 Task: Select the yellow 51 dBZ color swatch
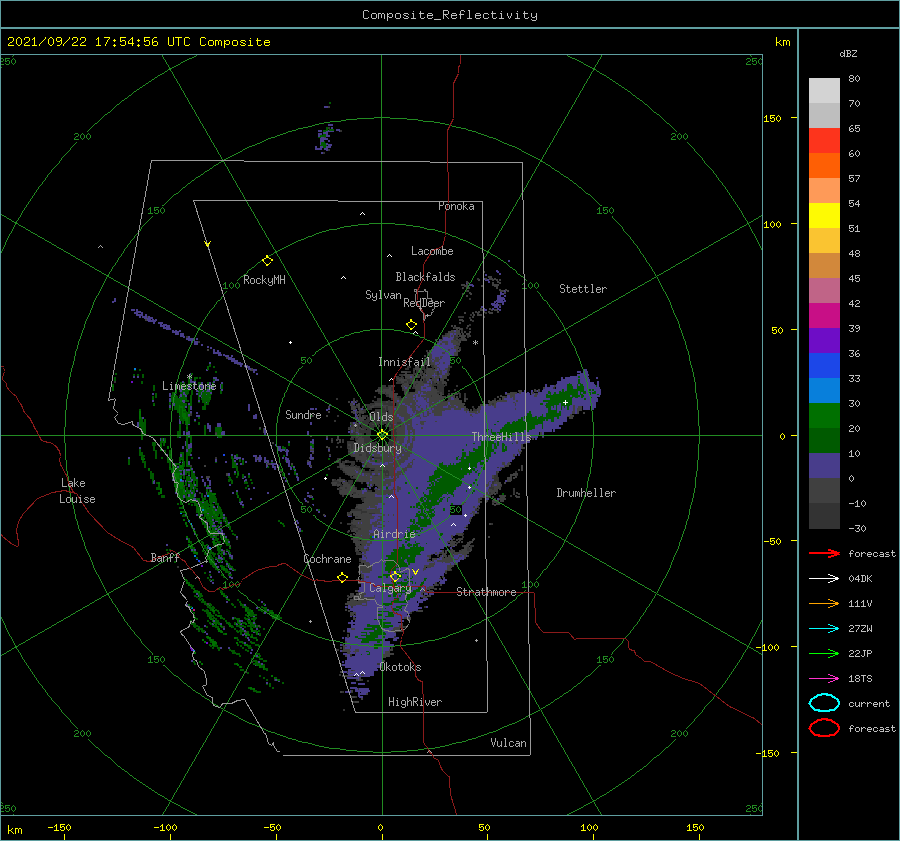point(824,215)
